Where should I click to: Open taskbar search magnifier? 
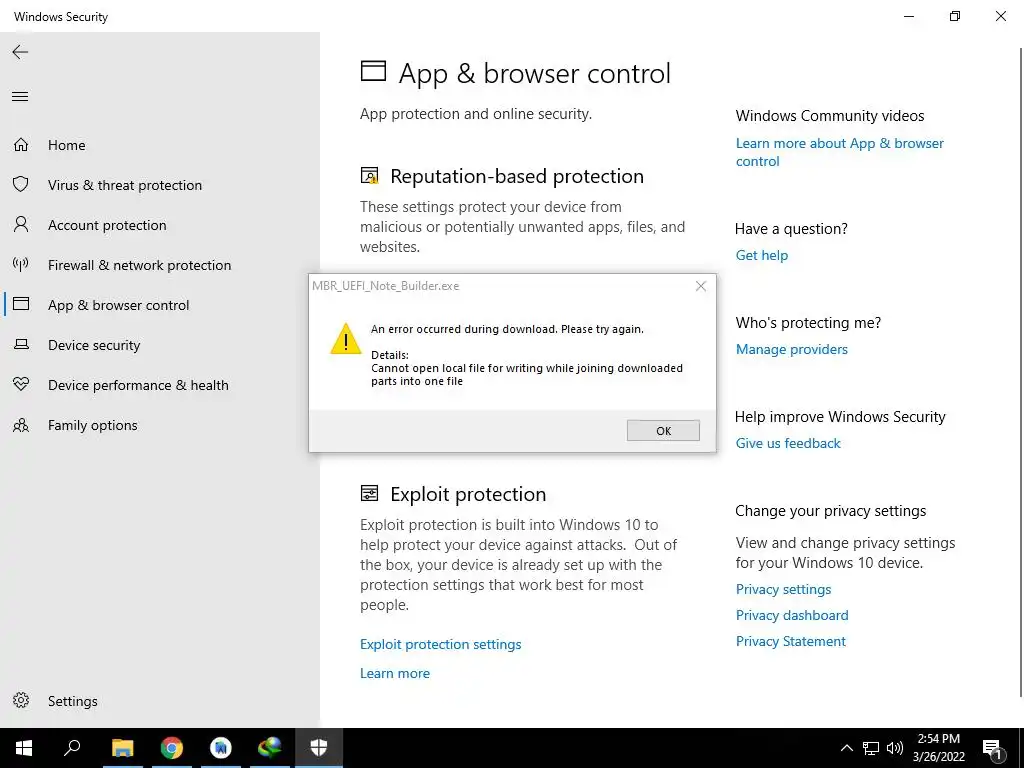click(72, 748)
